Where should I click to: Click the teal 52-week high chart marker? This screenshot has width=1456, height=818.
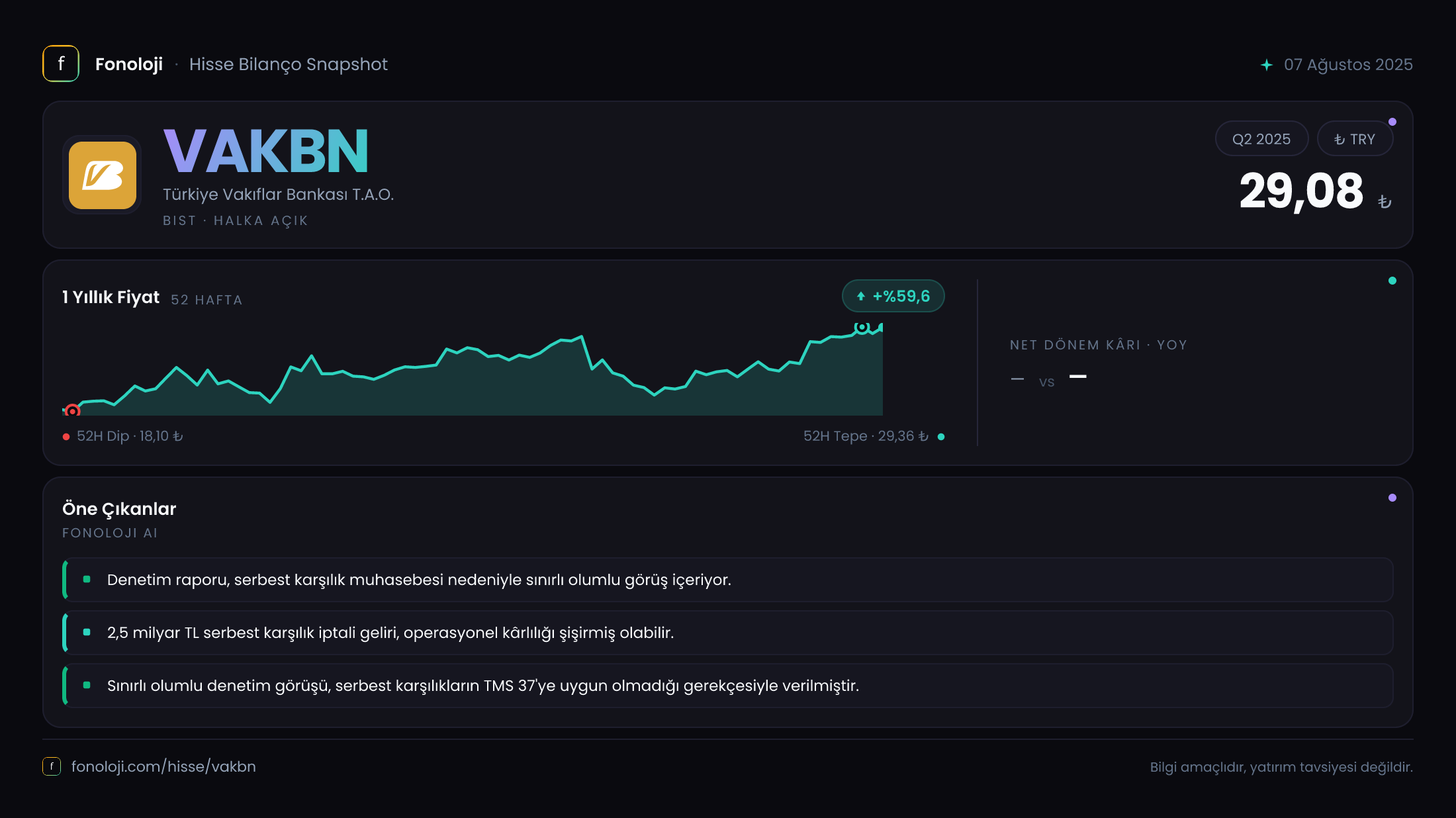(862, 327)
